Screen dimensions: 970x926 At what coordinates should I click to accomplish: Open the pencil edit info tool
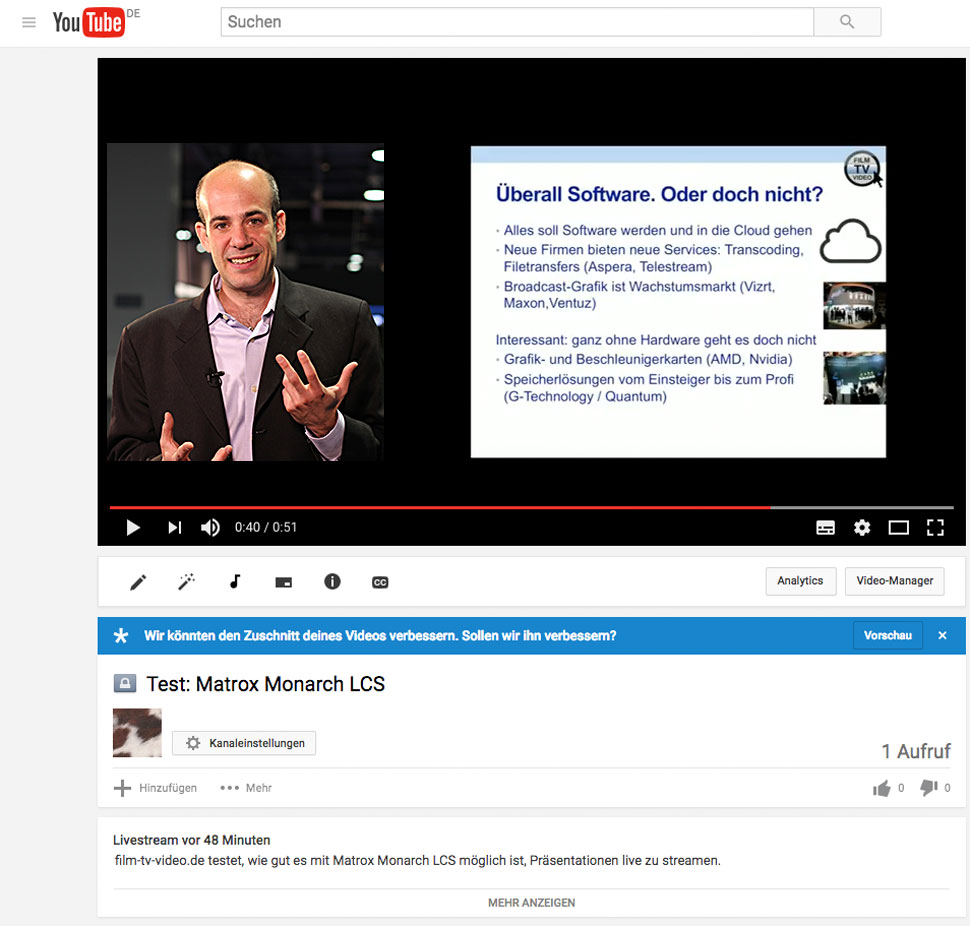click(x=138, y=582)
